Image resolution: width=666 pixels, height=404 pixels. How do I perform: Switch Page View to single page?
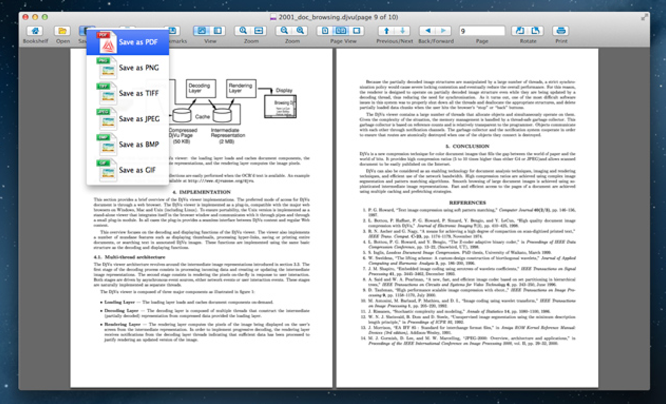point(325,31)
